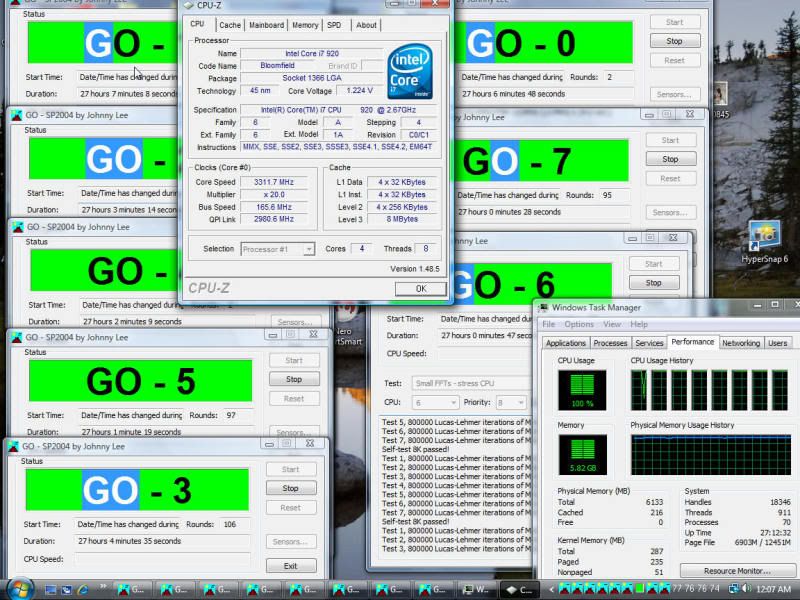Click the Core Speed value 3311.7 MHz
The image size is (800, 600).
pos(273,182)
